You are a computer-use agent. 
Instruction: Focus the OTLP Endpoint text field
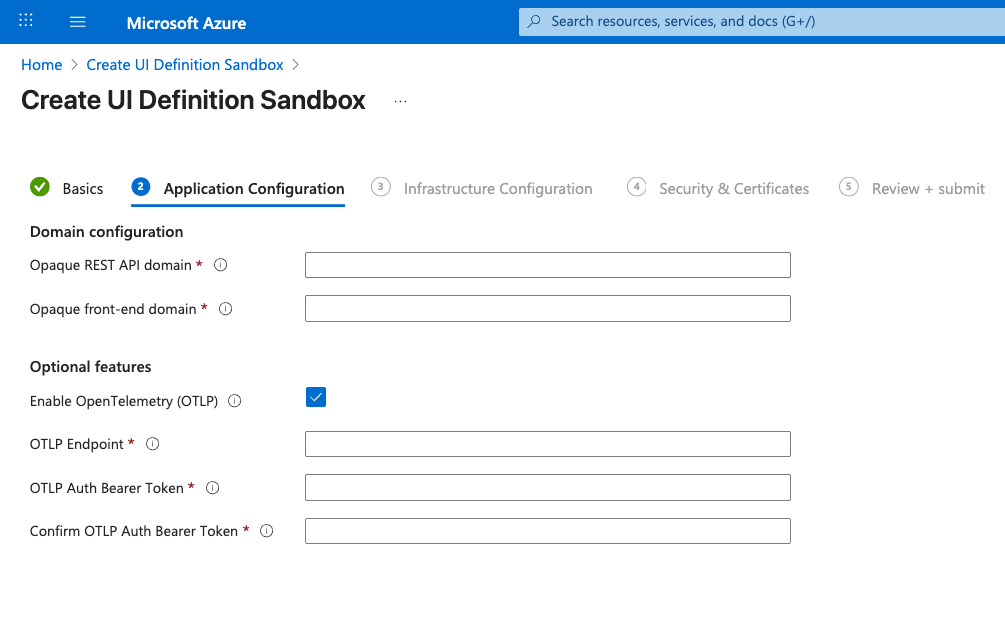tap(548, 444)
